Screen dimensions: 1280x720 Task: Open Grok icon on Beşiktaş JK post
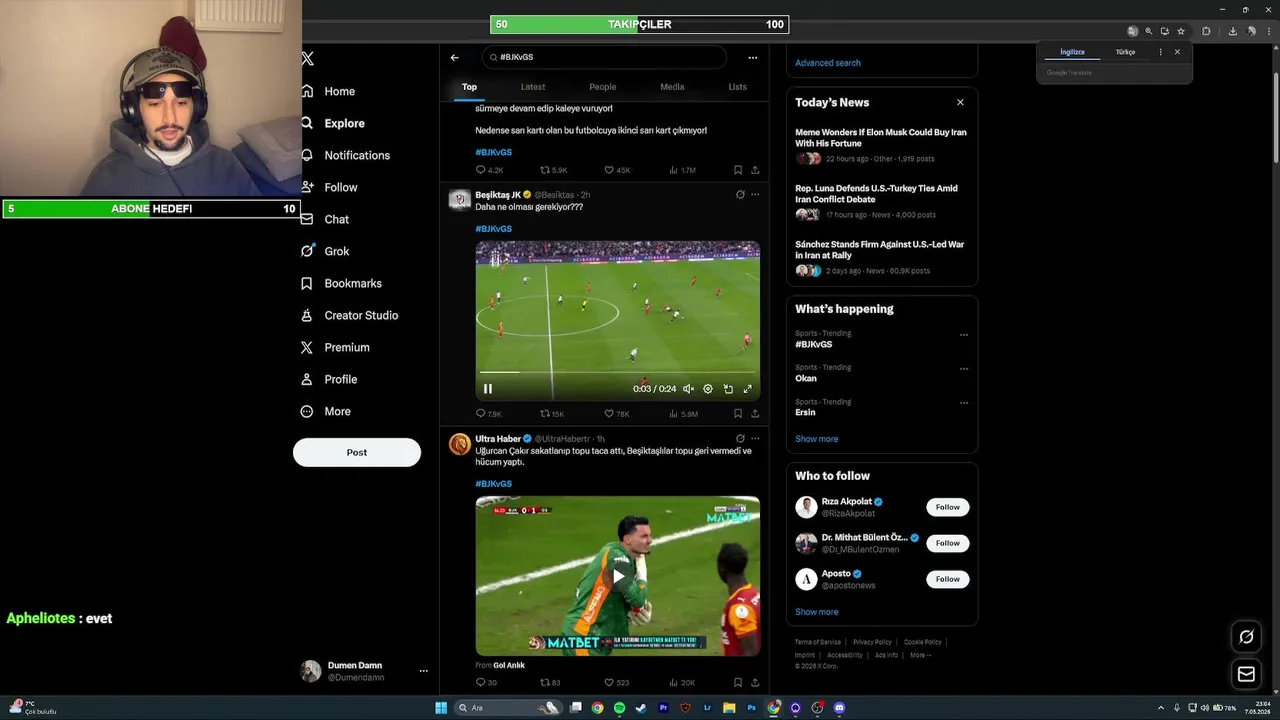point(740,195)
